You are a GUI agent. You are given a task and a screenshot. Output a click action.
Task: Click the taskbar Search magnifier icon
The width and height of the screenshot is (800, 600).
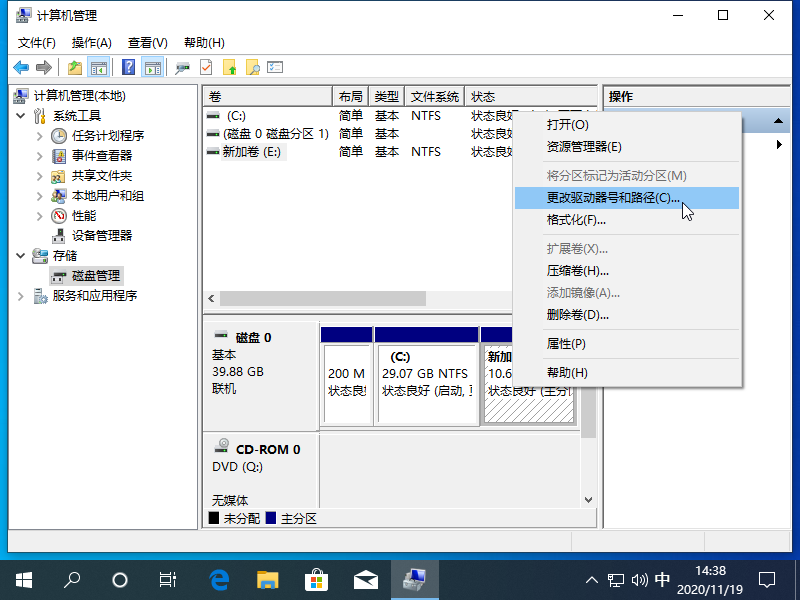(x=72, y=579)
